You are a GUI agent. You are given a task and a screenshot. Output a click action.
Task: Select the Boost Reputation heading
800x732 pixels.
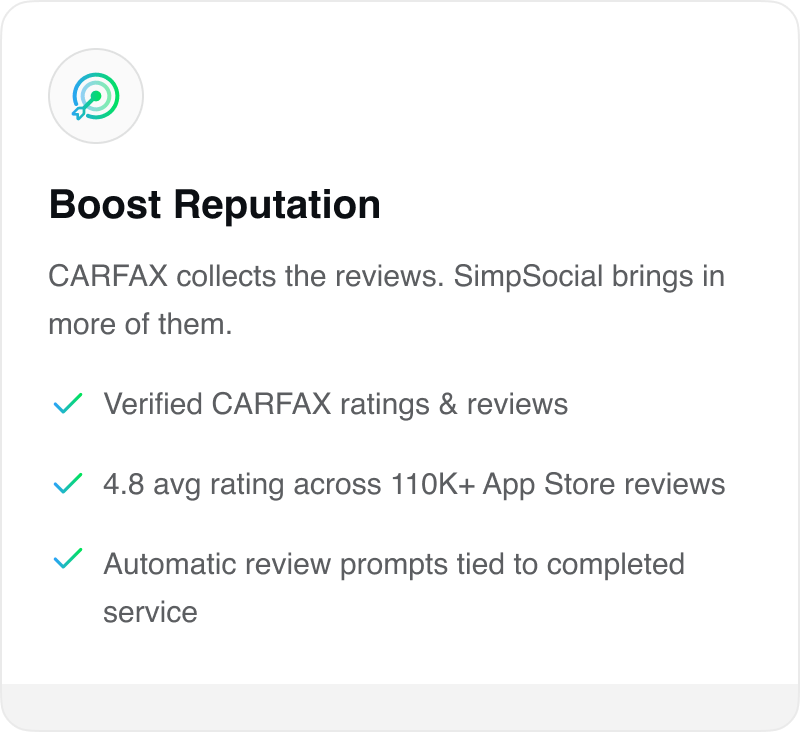pos(214,205)
